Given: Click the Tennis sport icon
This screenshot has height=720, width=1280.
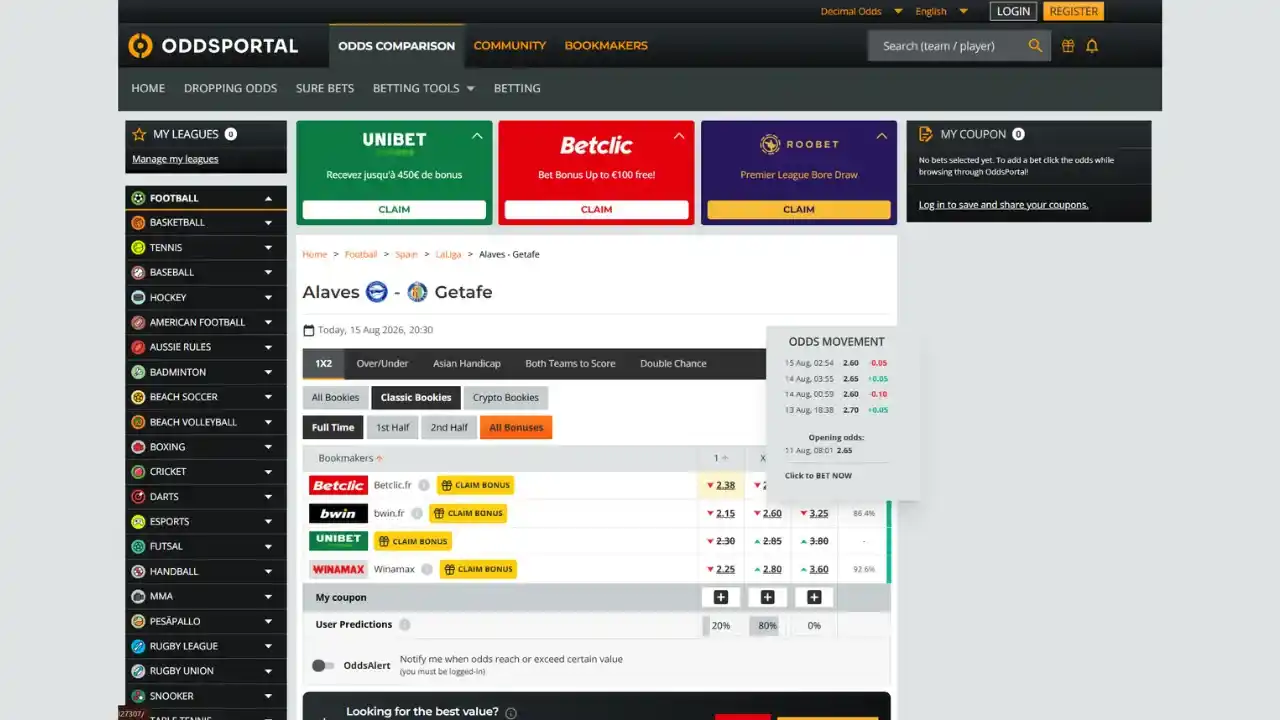Looking at the screenshot, I should (138, 247).
